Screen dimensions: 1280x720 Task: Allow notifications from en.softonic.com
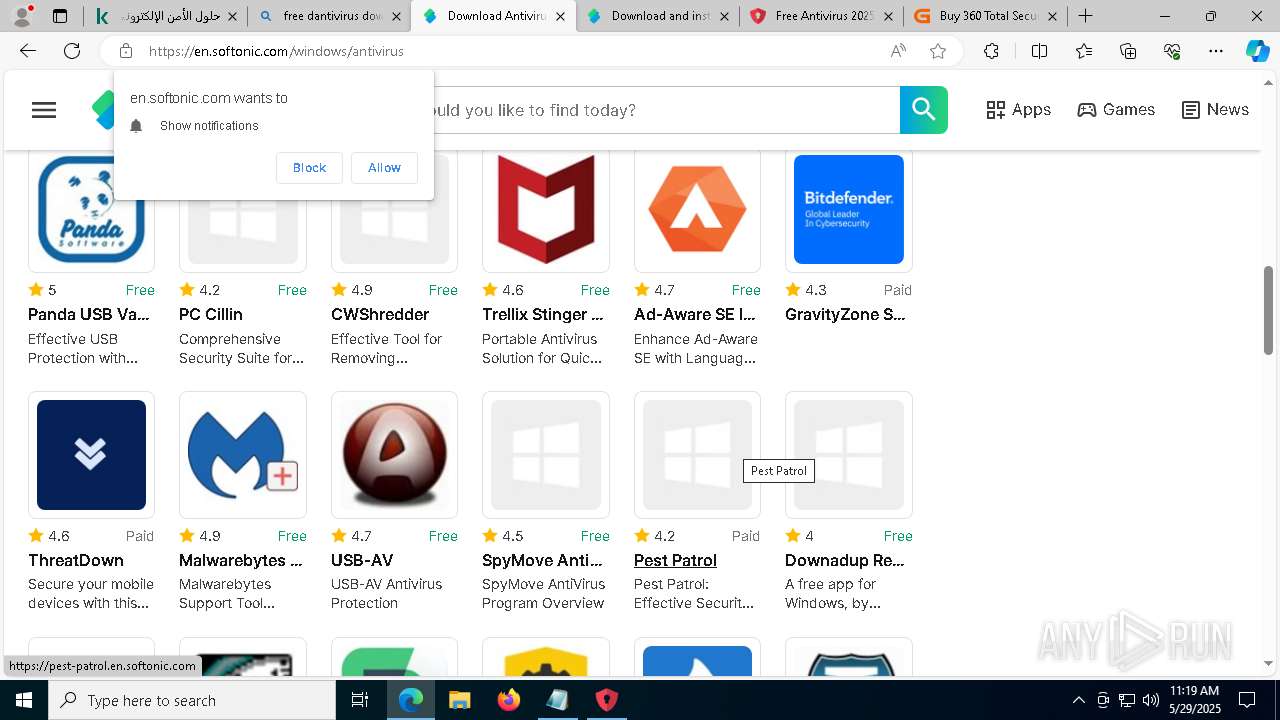click(384, 168)
